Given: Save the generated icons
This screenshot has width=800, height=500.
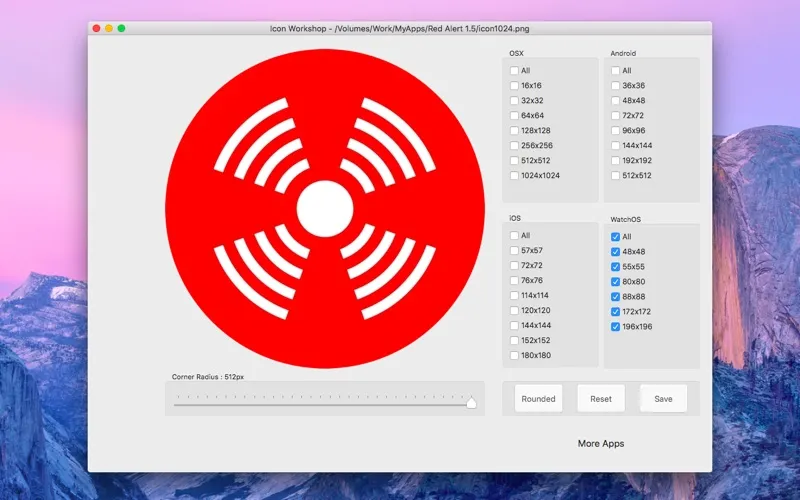Looking at the screenshot, I should 663,398.
